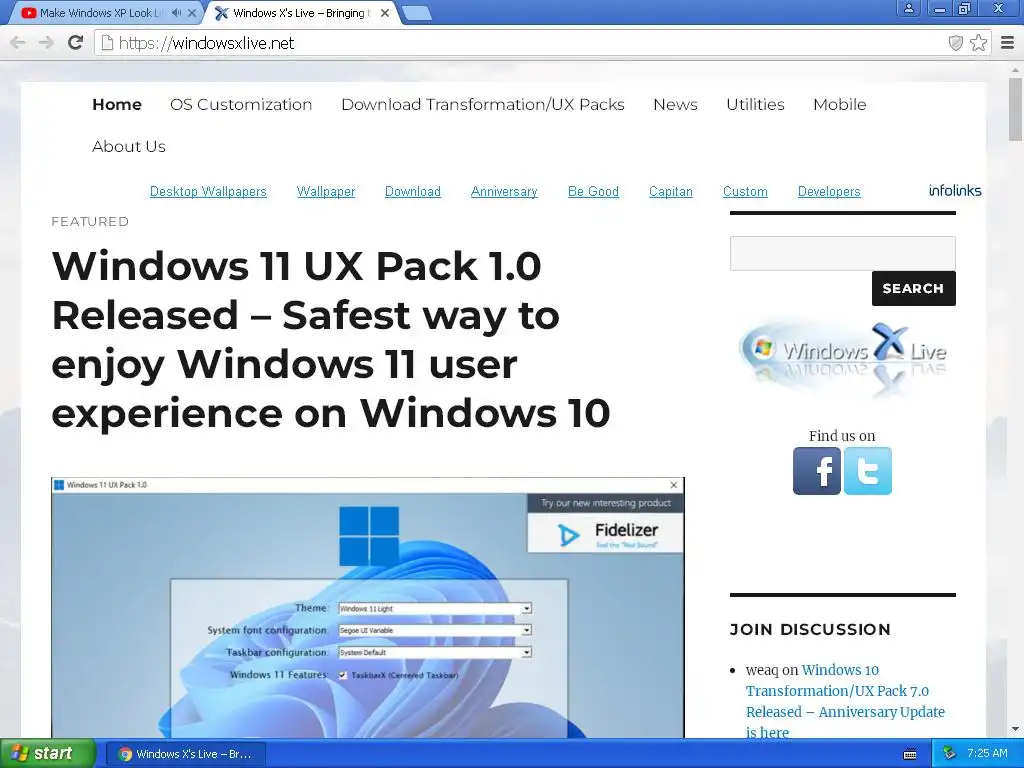Follow the Anniversary link

tap(504, 191)
